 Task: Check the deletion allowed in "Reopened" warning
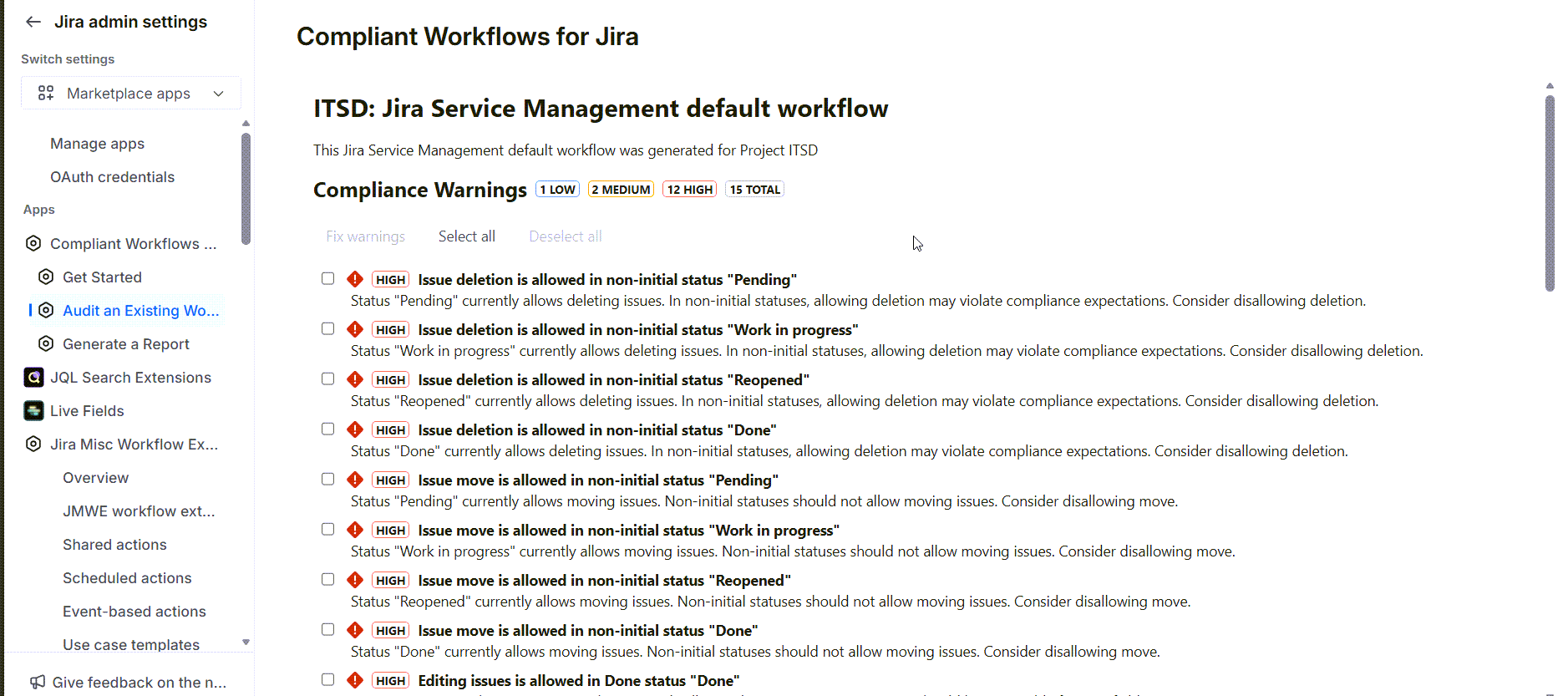point(327,378)
